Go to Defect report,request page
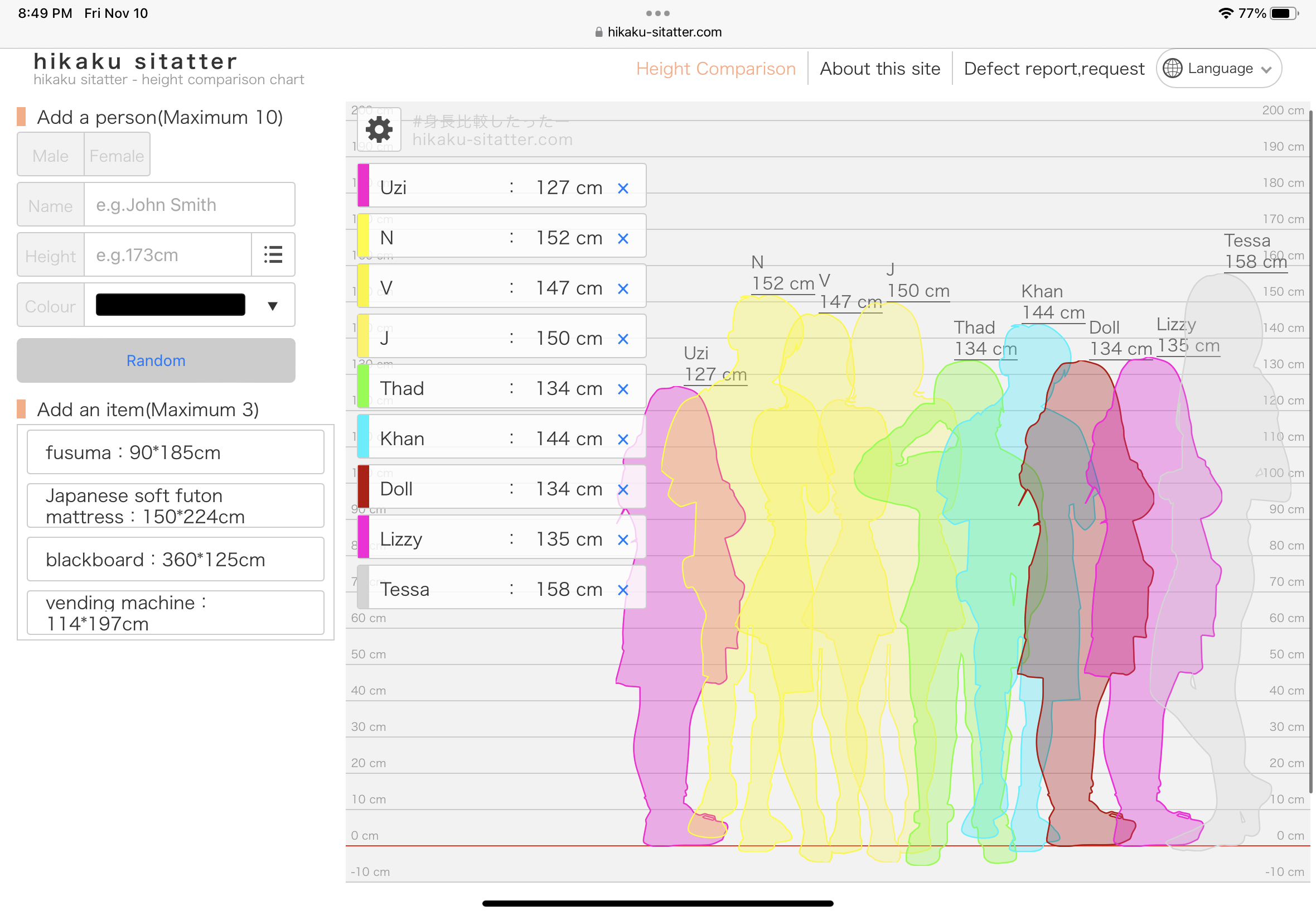This screenshot has height=915, width=1316. pos(1053,68)
